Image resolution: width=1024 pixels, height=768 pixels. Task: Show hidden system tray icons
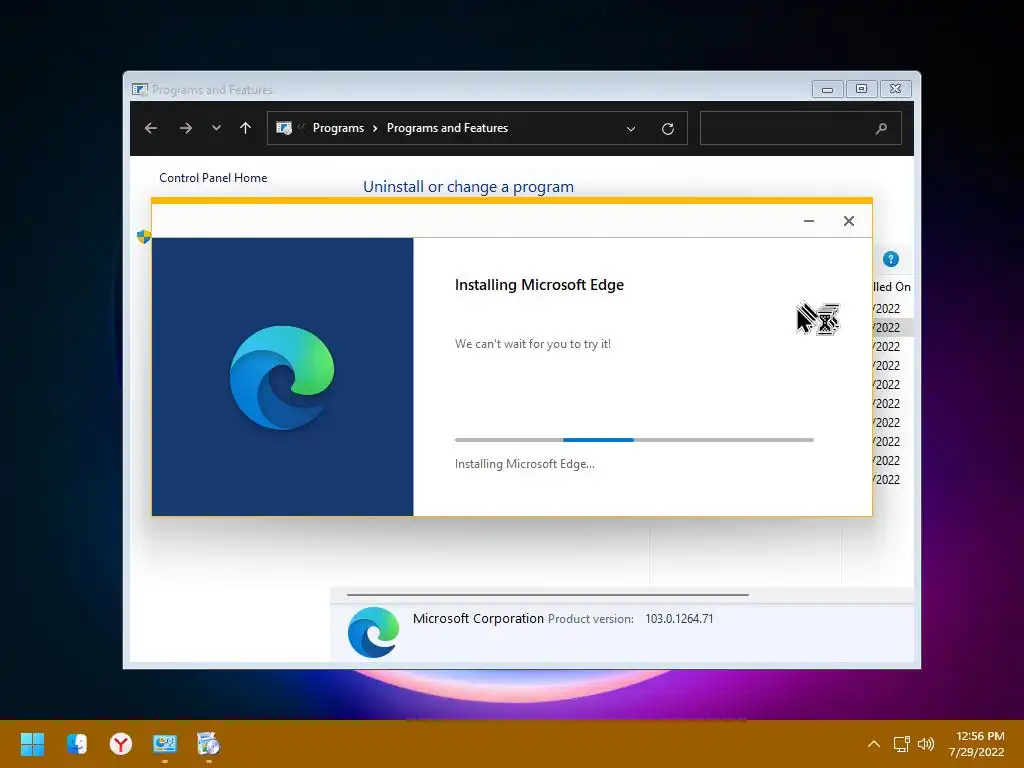click(874, 744)
